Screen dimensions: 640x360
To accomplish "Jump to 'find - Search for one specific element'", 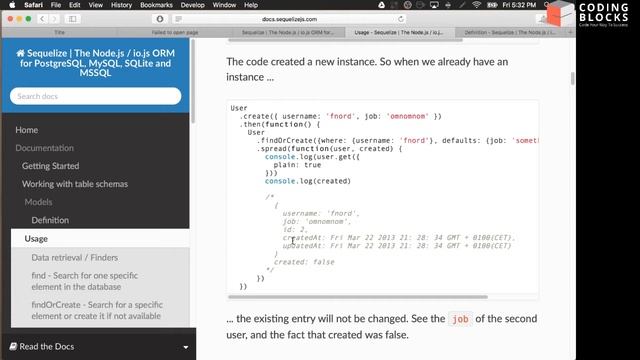I will [84, 281].
